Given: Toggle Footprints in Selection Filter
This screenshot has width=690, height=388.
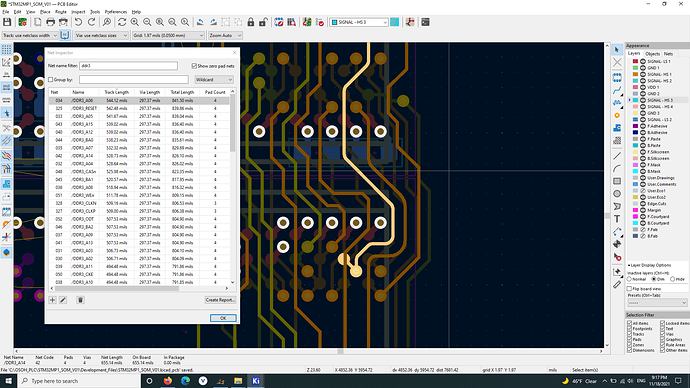Looking at the screenshot, I should coord(629,329).
